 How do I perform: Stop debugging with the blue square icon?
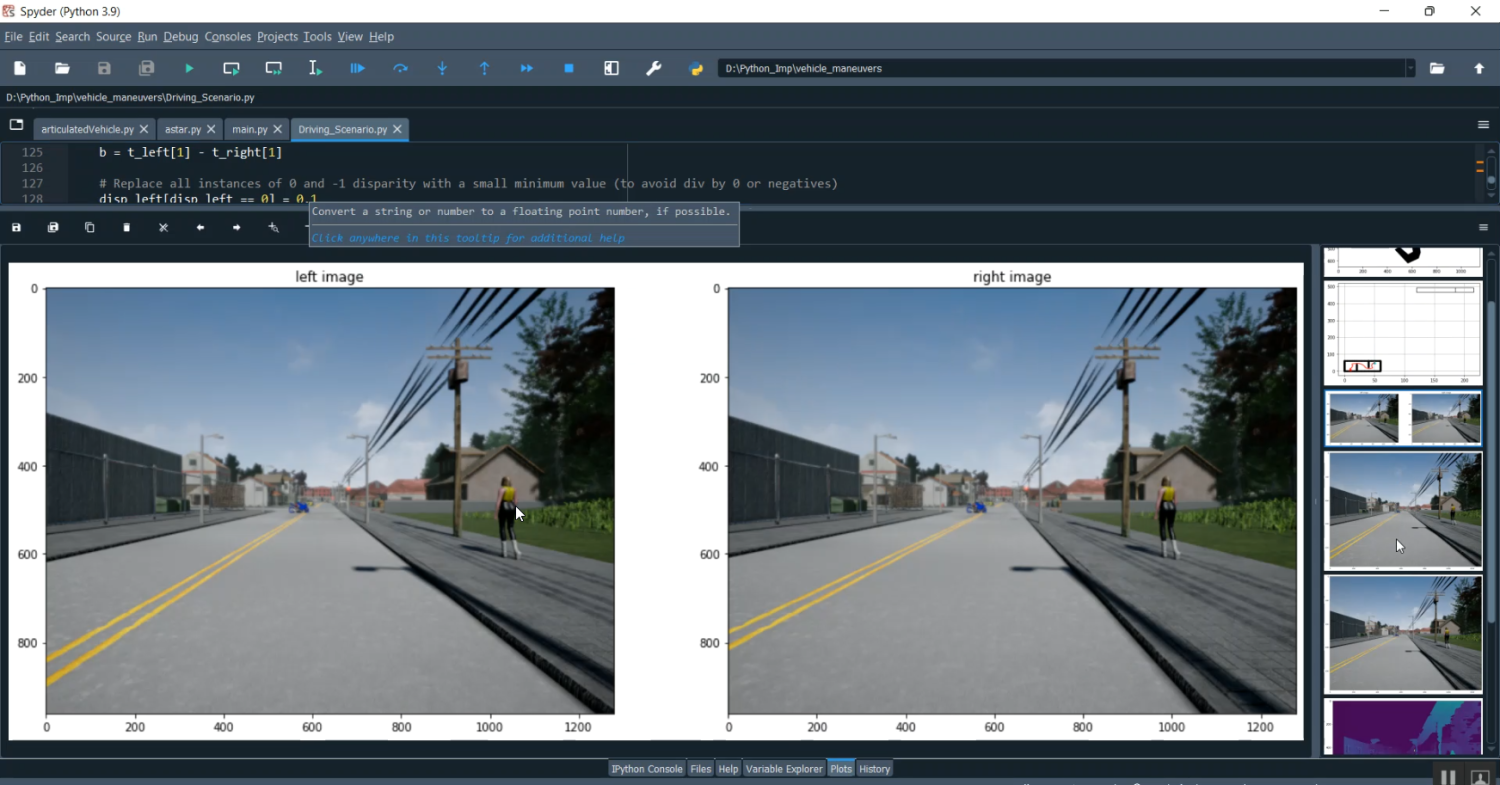569,68
